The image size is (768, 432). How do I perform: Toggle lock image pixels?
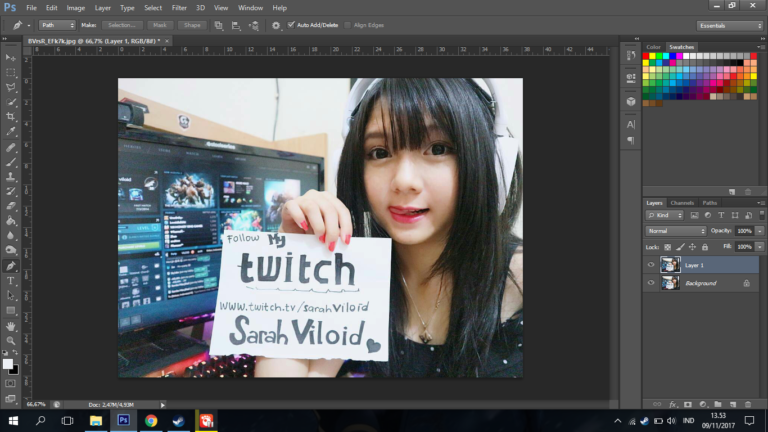pyautogui.click(x=680, y=247)
